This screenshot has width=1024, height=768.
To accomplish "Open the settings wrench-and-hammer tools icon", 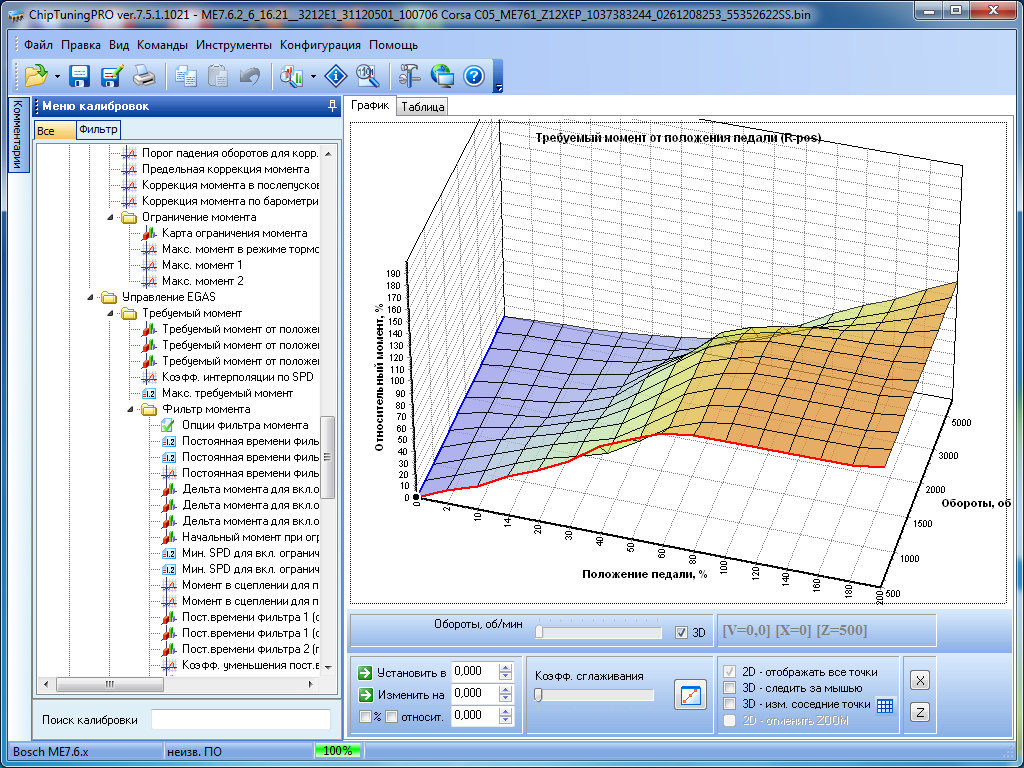I will pyautogui.click(x=410, y=75).
